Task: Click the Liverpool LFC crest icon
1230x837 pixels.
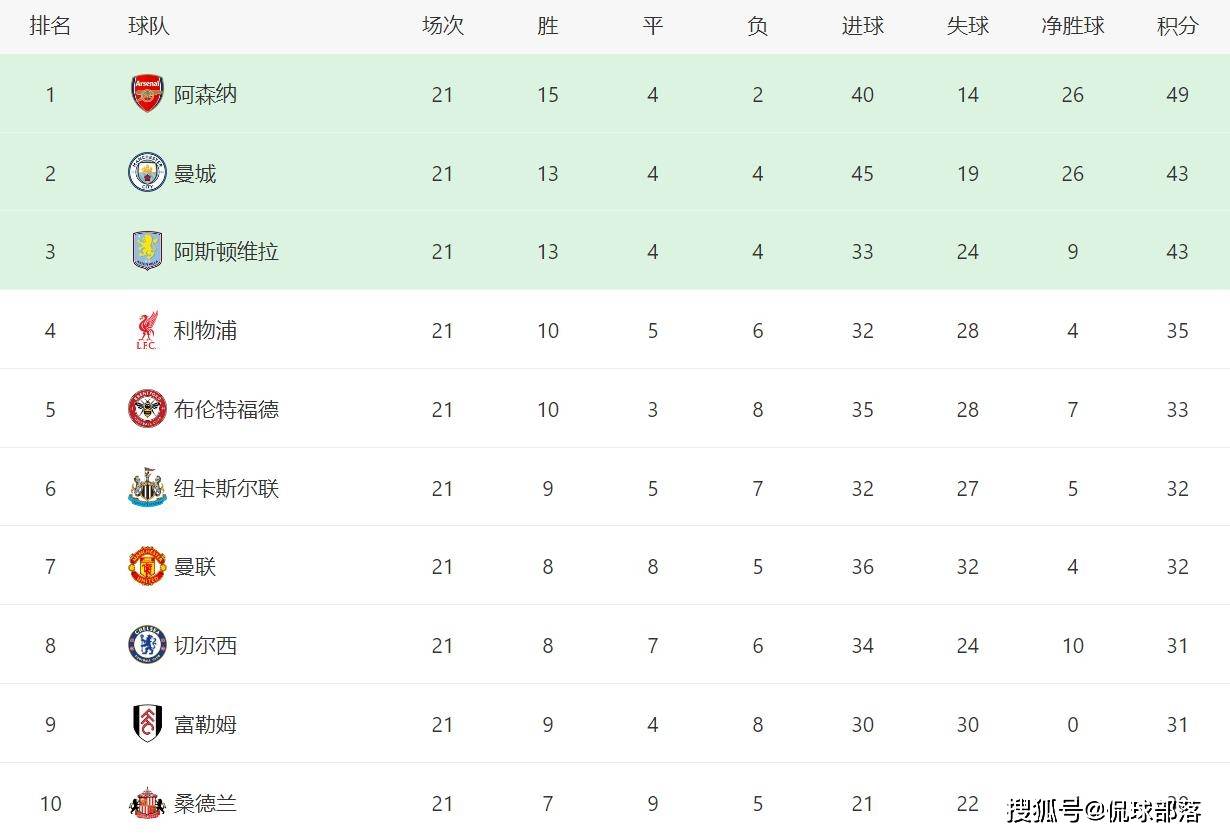Action: click(x=147, y=330)
